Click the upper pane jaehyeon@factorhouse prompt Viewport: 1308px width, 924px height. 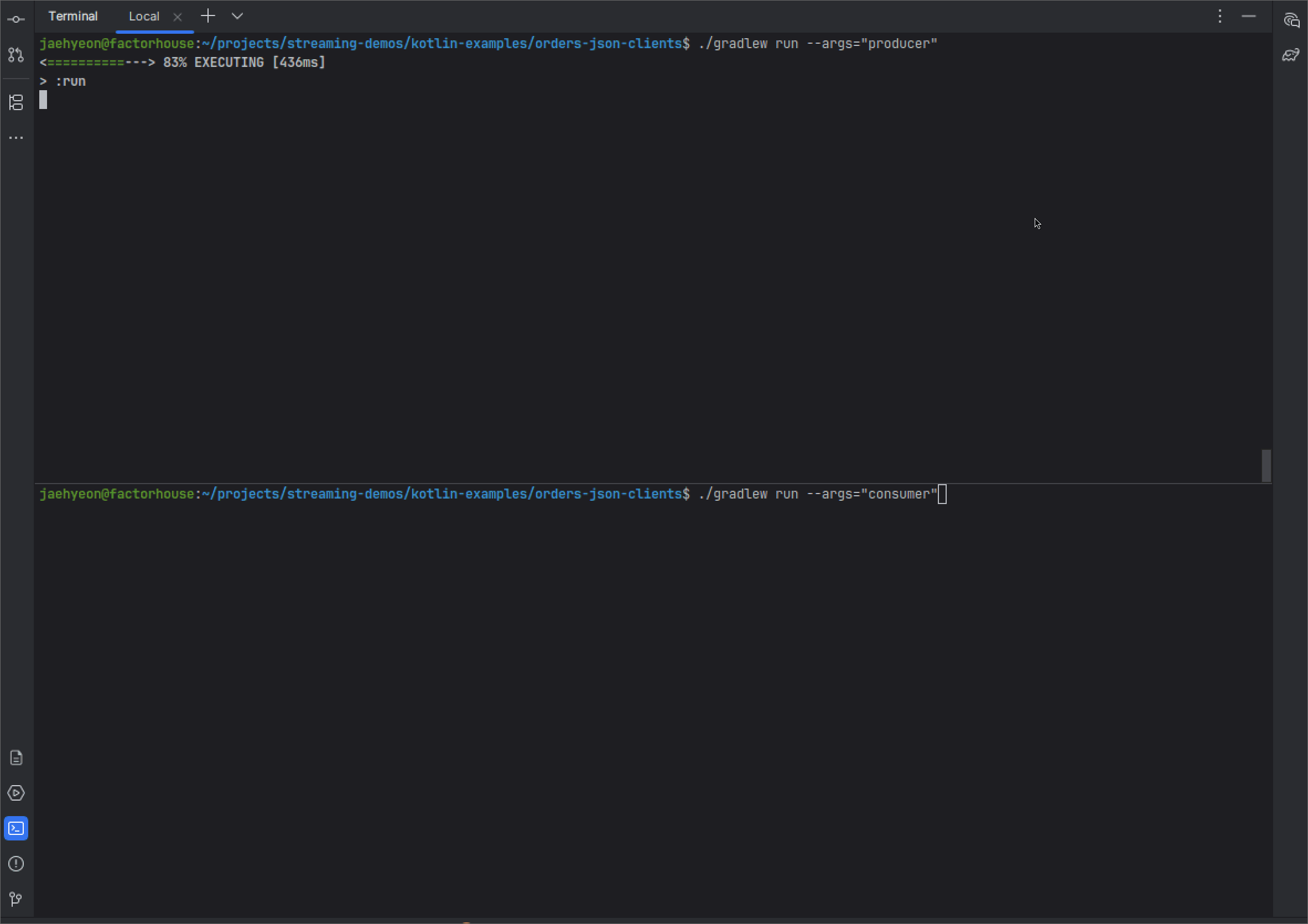coord(117,44)
